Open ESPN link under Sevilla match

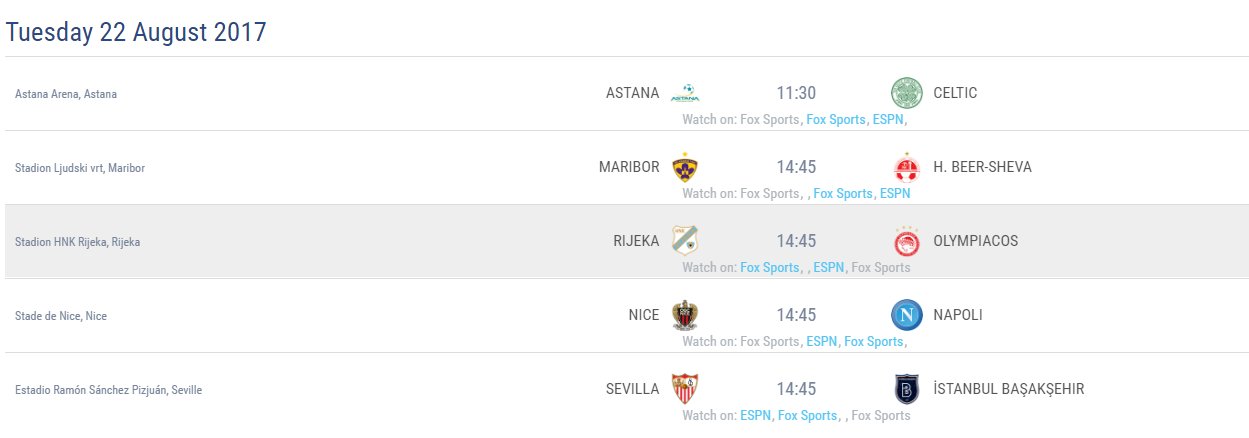click(756, 415)
